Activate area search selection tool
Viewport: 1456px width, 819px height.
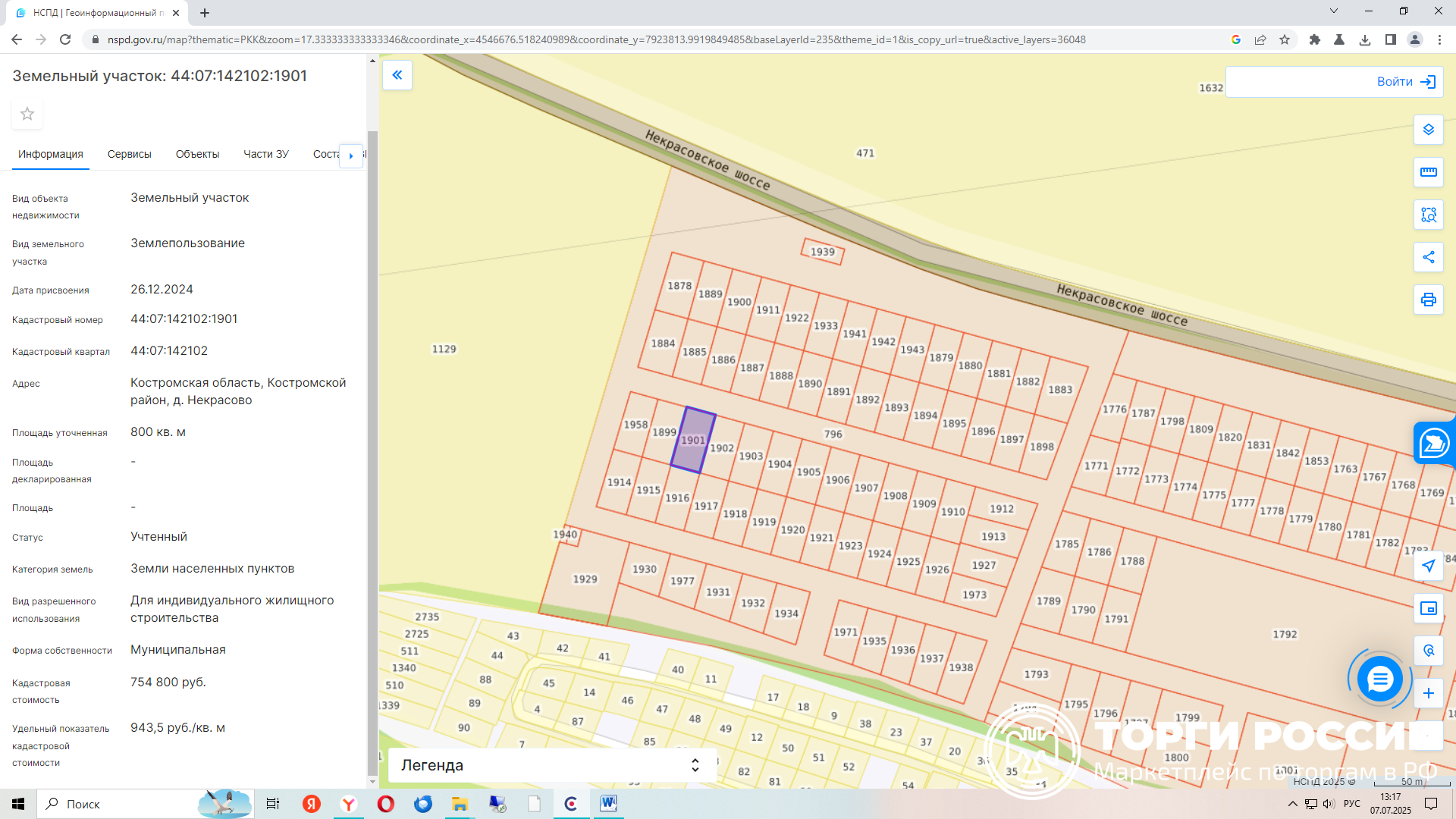[x=1428, y=215]
